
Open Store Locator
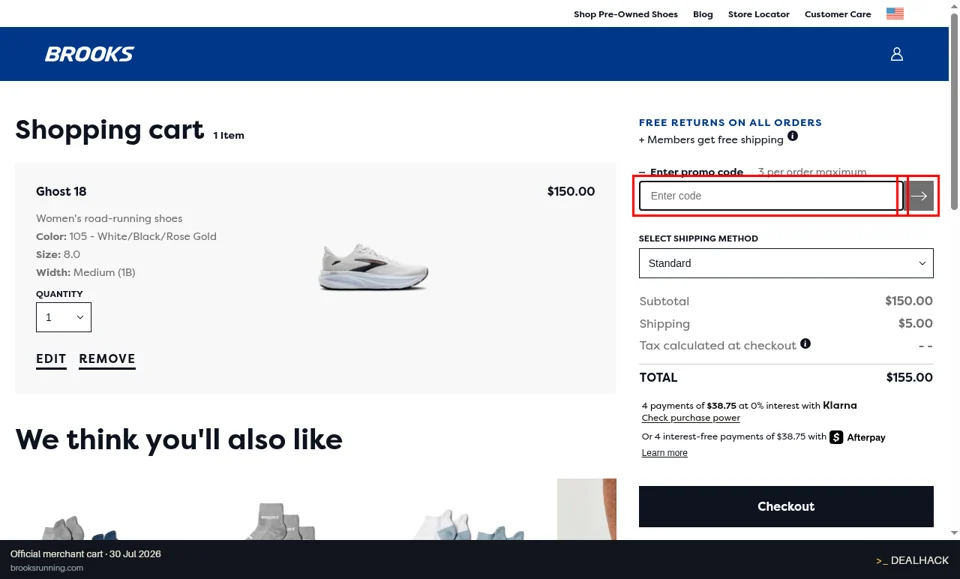(x=759, y=14)
